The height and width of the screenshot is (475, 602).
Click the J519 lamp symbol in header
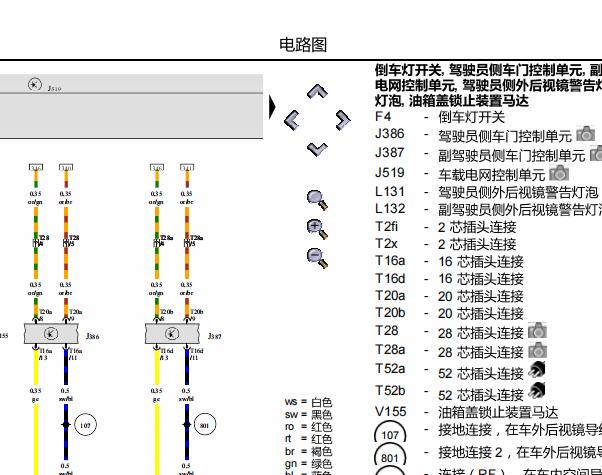[x=35, y=84]
